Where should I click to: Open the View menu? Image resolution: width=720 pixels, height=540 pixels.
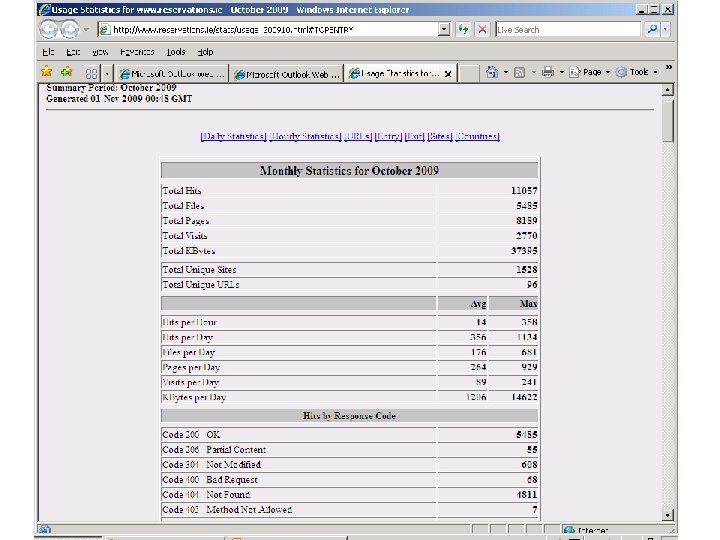tap(100, 52)
